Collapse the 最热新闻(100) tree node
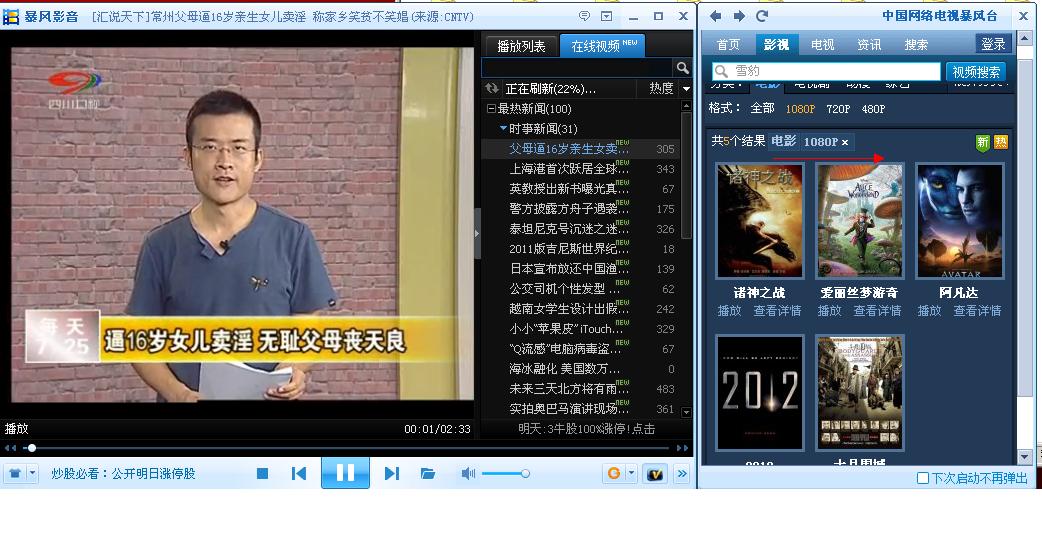The height and width of the screenshot is (540, 1042). click(x=491, y=108)
